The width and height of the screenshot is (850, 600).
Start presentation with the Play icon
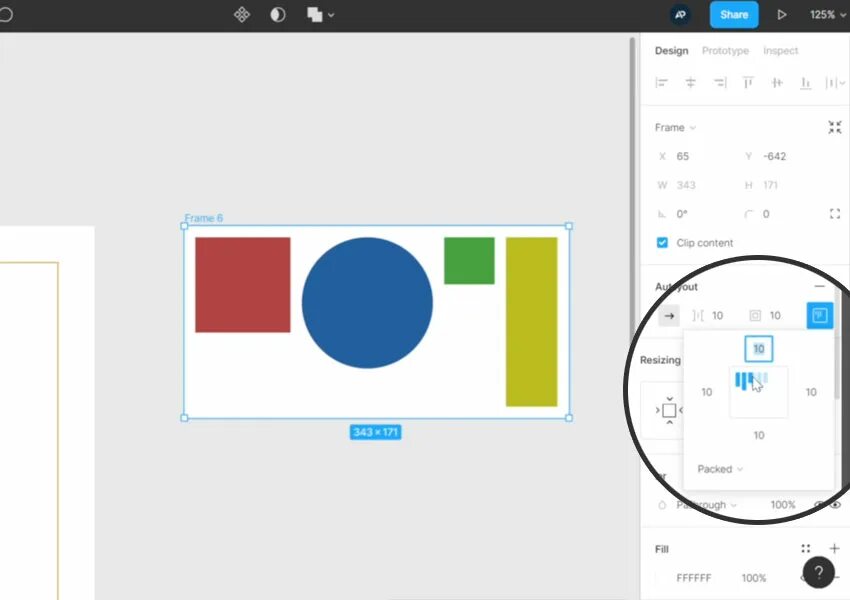[x=781, y=15]
